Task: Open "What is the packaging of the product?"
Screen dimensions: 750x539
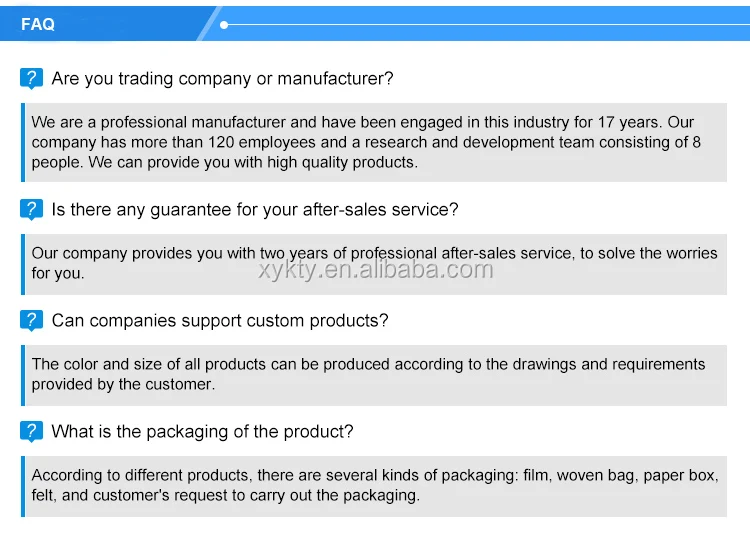Action: tap(202, 432)
